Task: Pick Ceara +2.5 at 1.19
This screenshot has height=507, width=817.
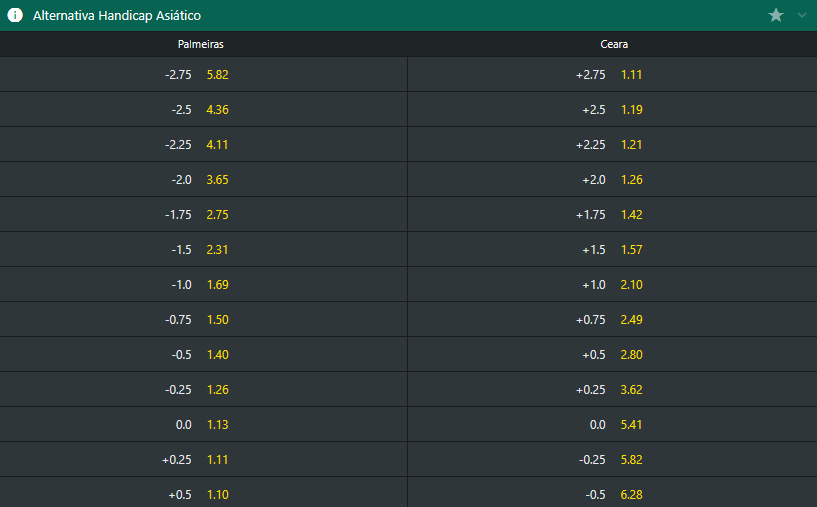Action: (x=612, y=109)
